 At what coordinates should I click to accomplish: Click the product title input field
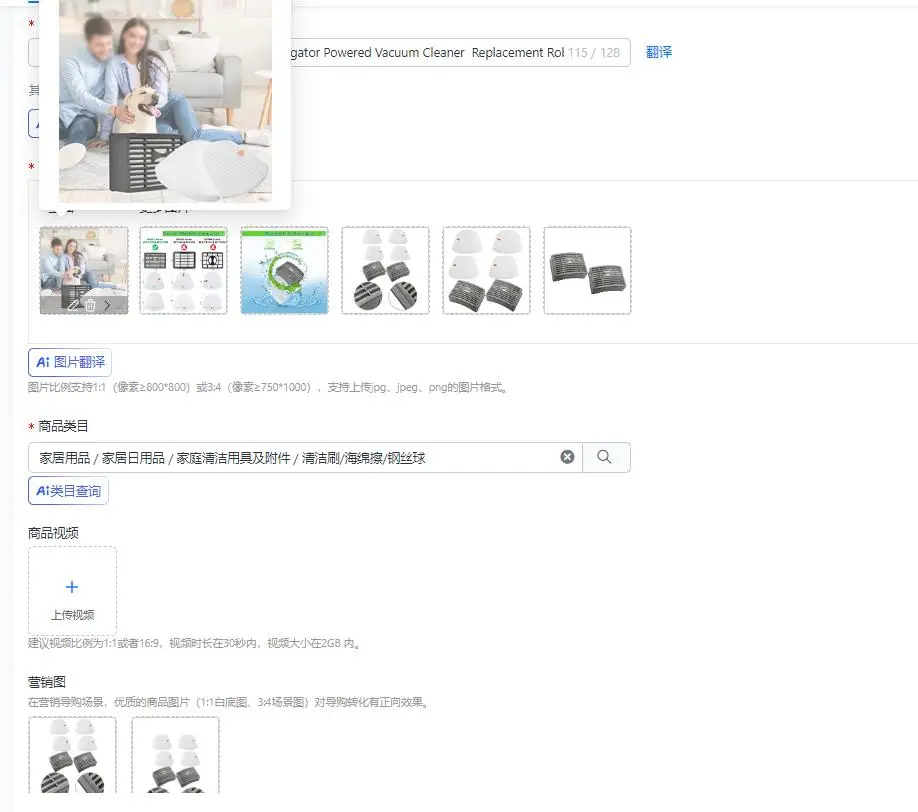pos(329,53)
